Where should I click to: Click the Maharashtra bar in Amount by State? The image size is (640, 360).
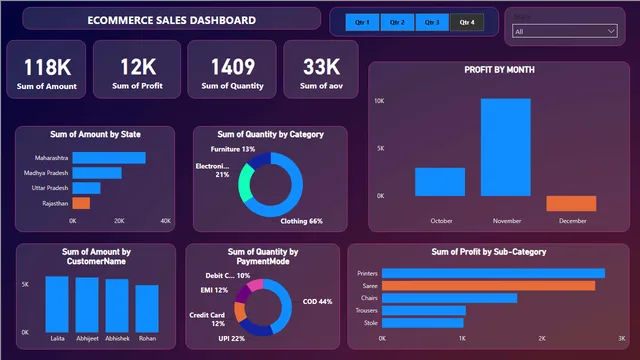pyautogui.click(x=109, y=158)
